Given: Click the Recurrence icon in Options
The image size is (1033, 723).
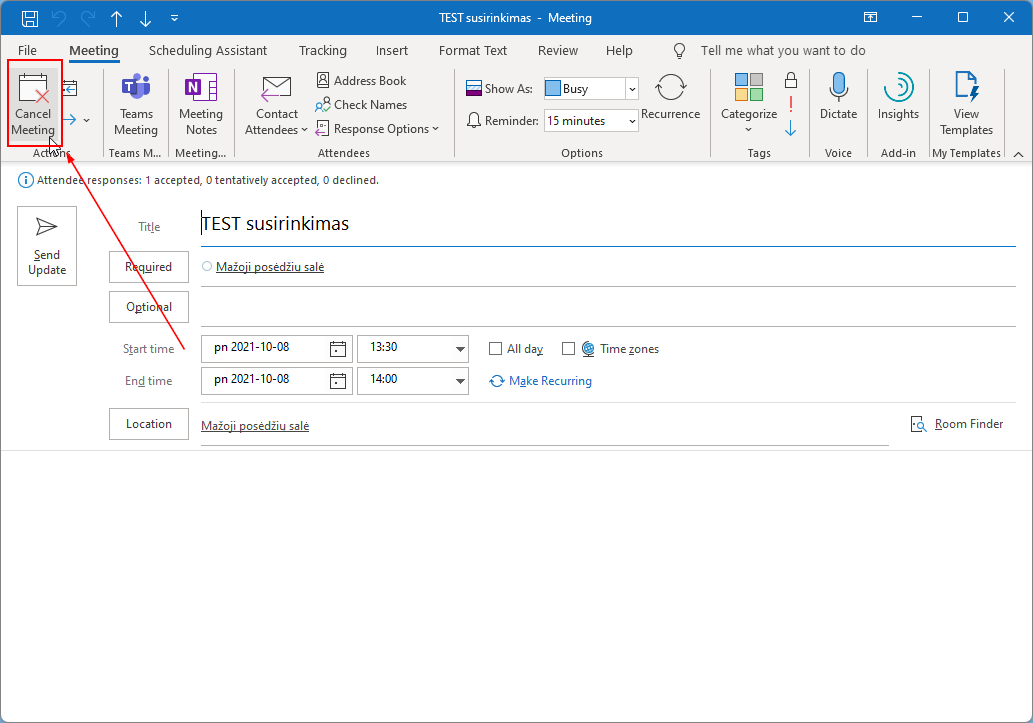Looking at the screenshot, I should tap(670, 89).
